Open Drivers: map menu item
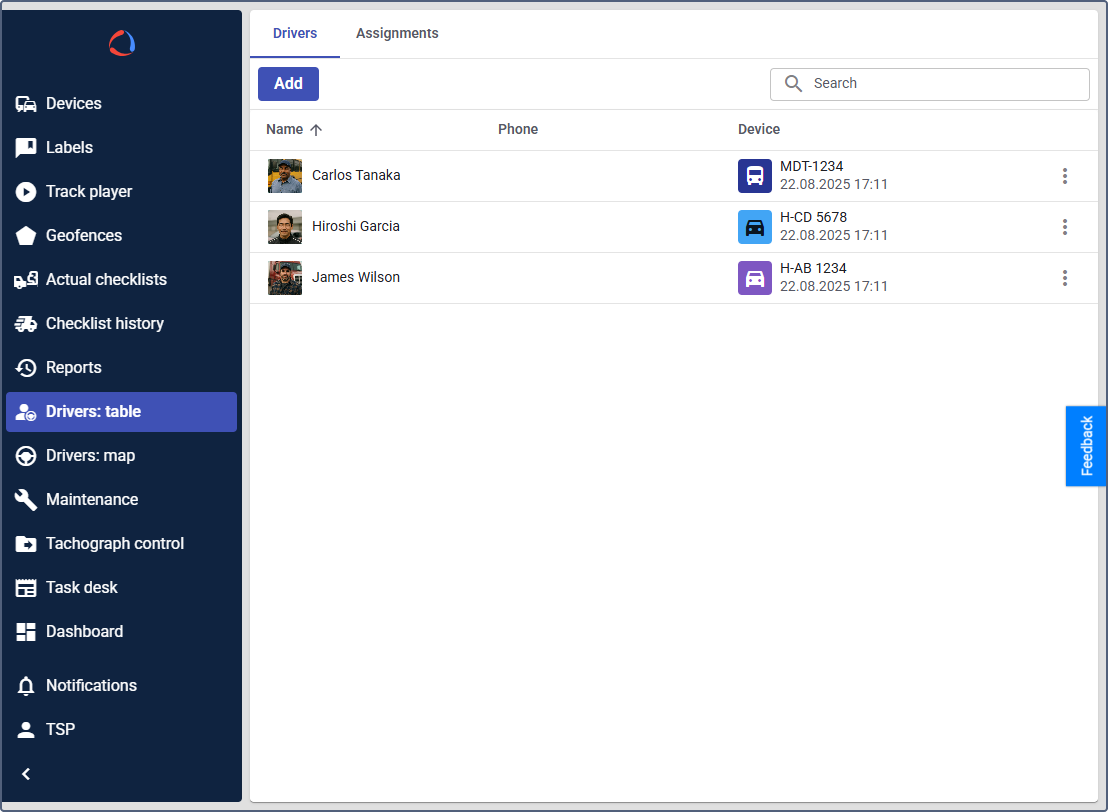This screenshot has height=812, width=1108. point(122,456)
